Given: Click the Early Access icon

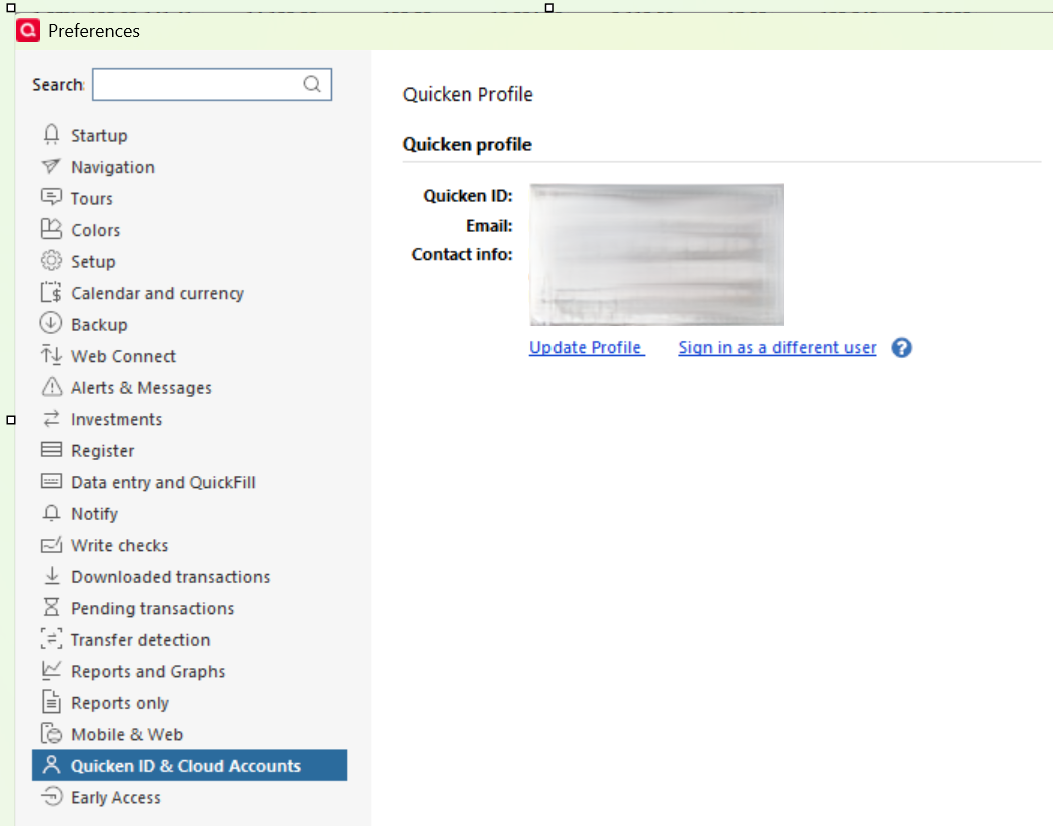Looking at the screenshot, I should 51,796.
